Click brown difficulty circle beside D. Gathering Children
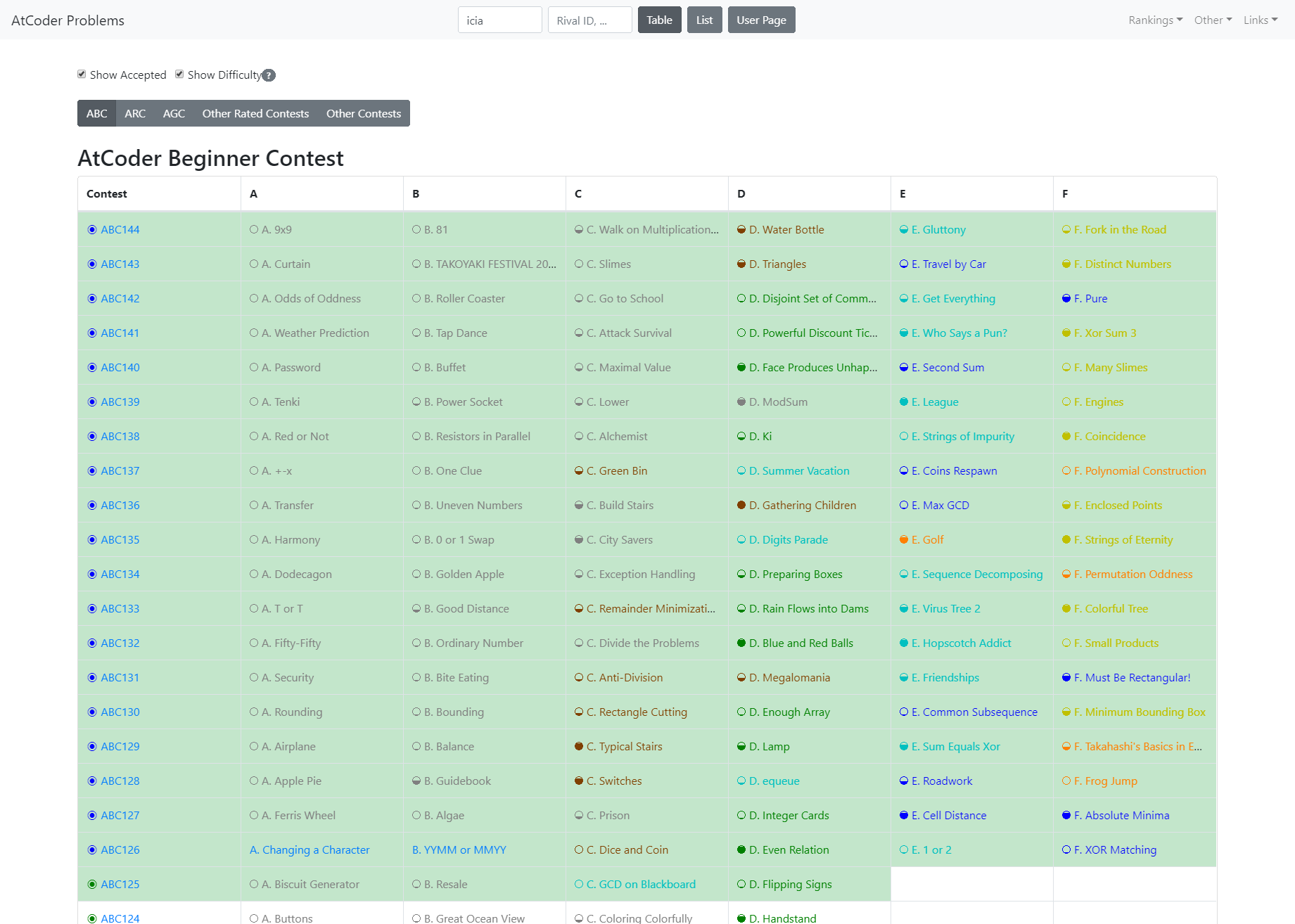 pos(741,506)
